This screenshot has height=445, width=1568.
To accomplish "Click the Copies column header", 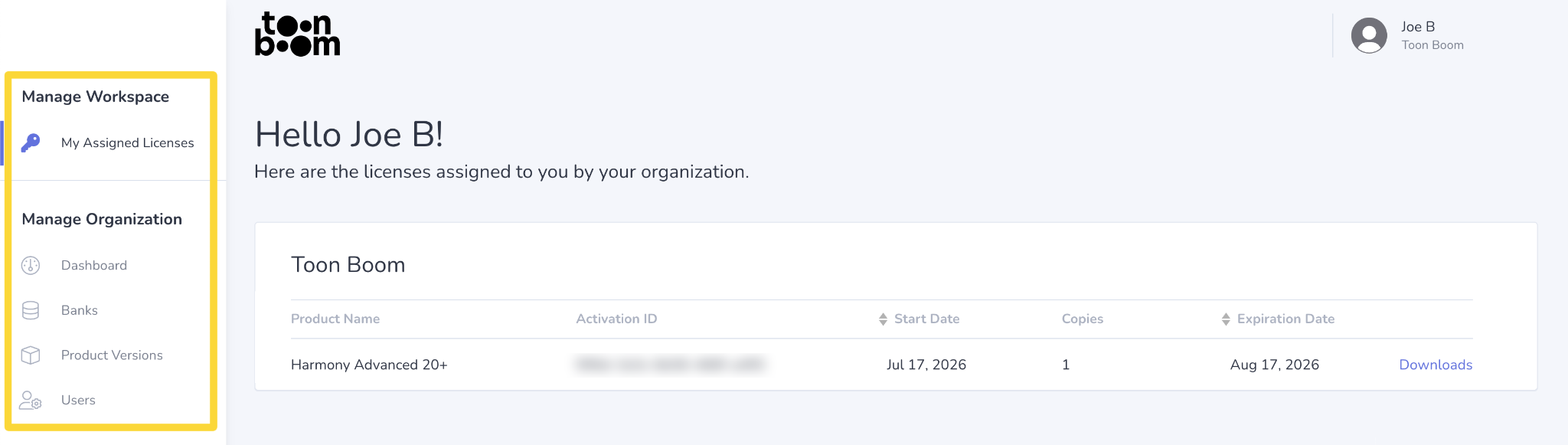I will pos(1083,319).
